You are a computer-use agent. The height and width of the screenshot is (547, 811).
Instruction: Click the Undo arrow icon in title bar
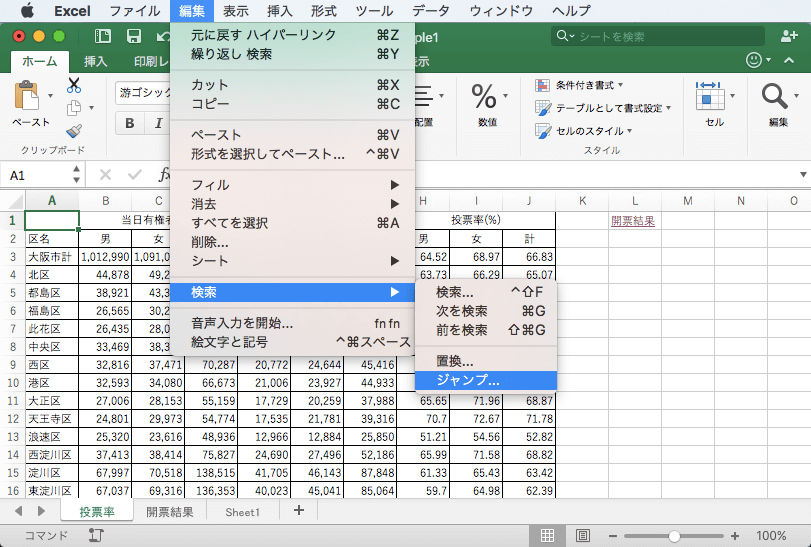click(163, 36)
